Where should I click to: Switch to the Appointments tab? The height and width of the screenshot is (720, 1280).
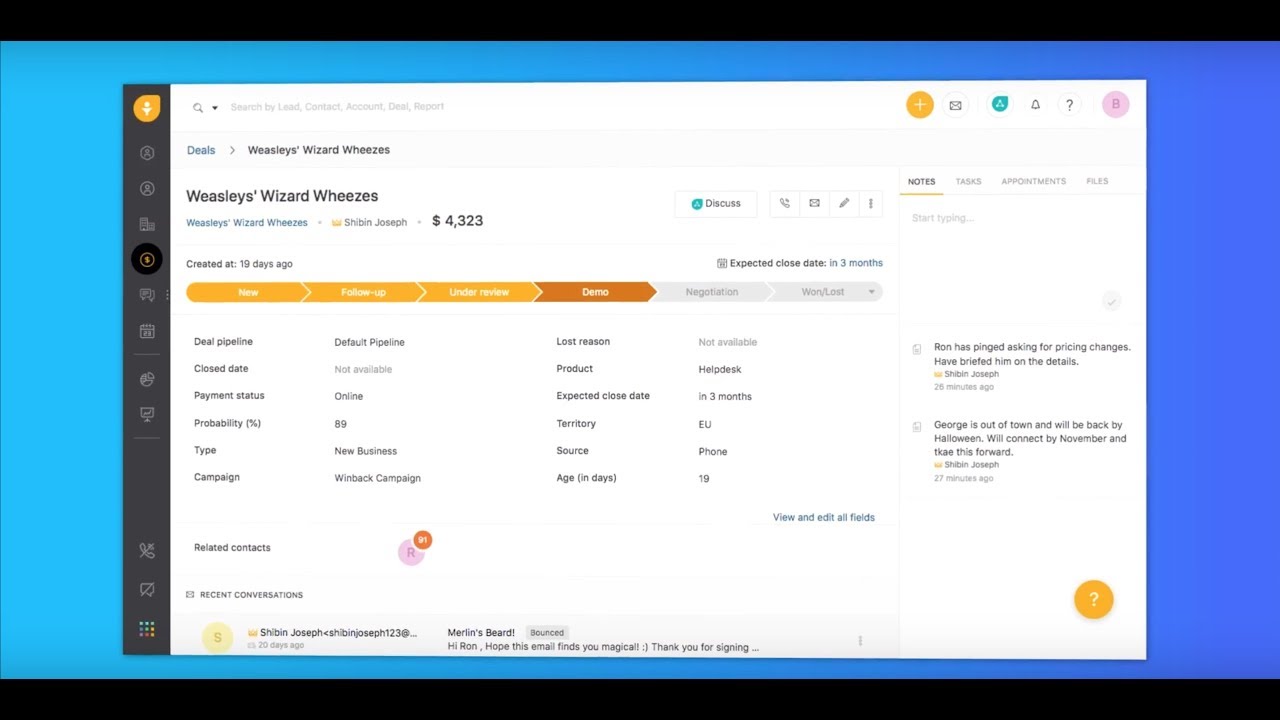[1033, 182]
